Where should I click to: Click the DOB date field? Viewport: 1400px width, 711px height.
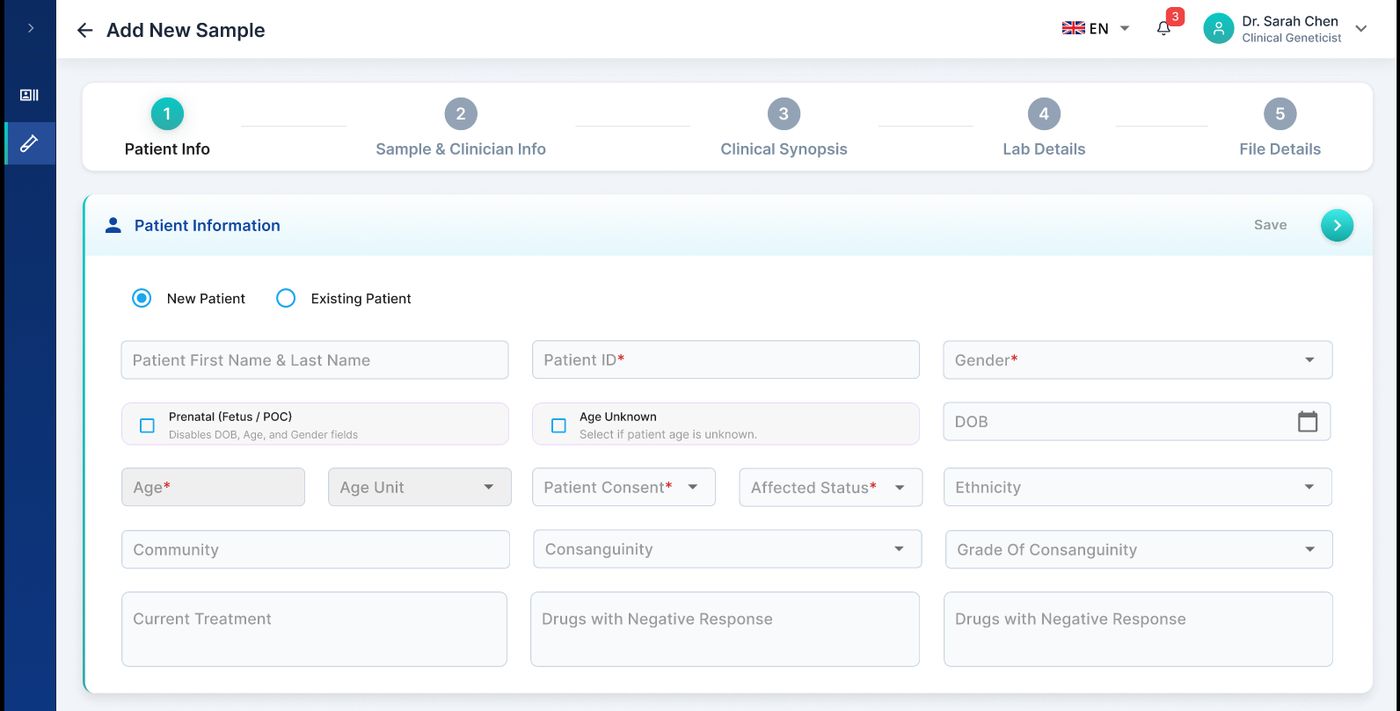(x=1136, y=422)
